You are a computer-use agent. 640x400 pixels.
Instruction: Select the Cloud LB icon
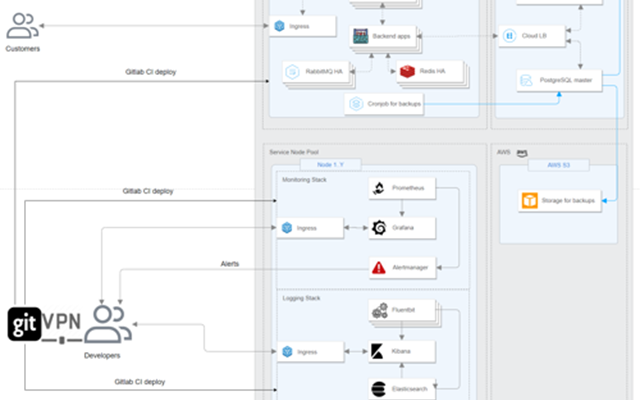(509, 36)
